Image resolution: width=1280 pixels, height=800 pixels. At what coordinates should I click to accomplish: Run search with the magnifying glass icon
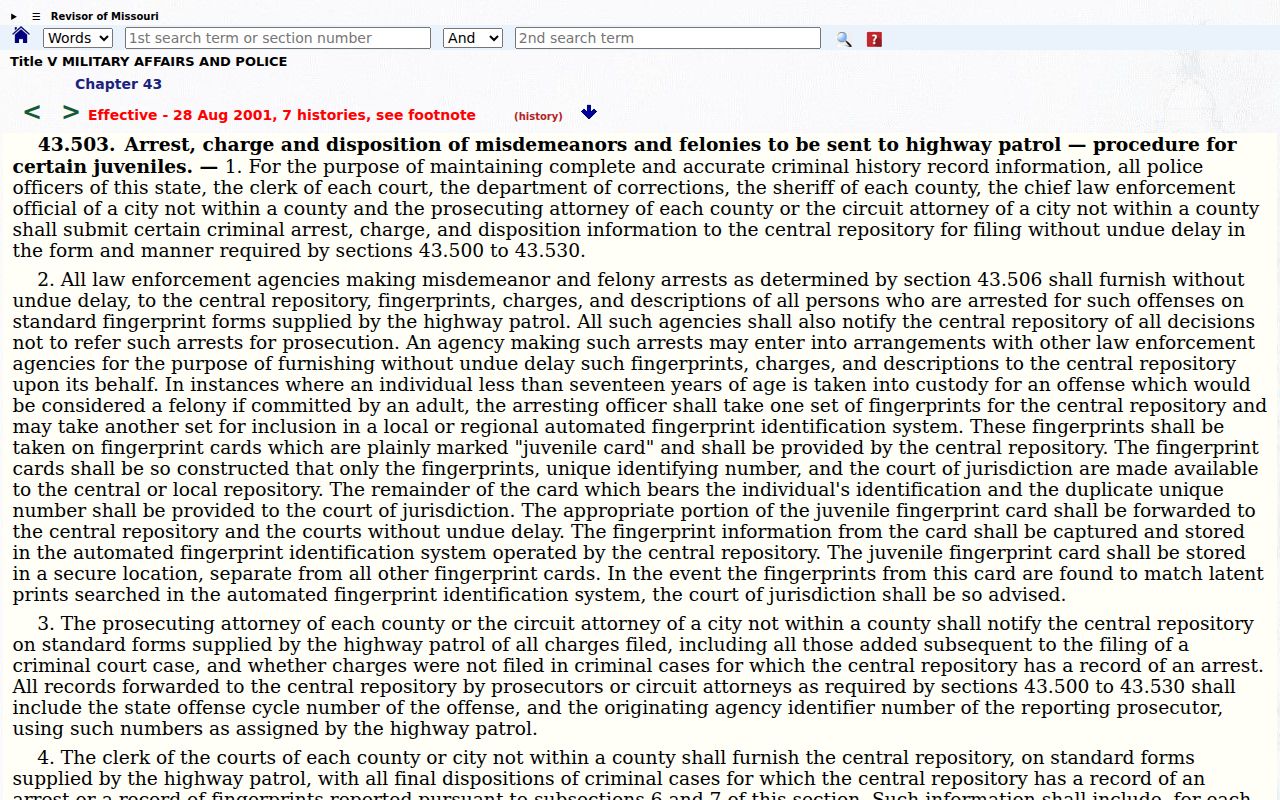click(844, 39)
